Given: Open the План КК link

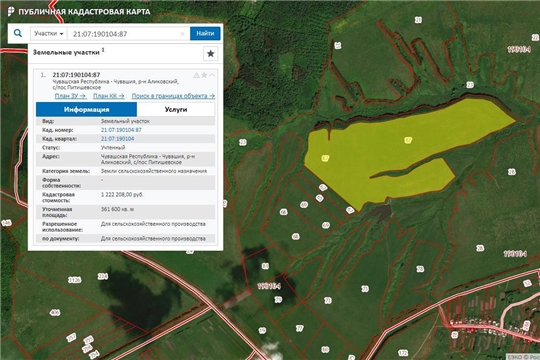Looking at the screenshot, I should click(109, 96).
